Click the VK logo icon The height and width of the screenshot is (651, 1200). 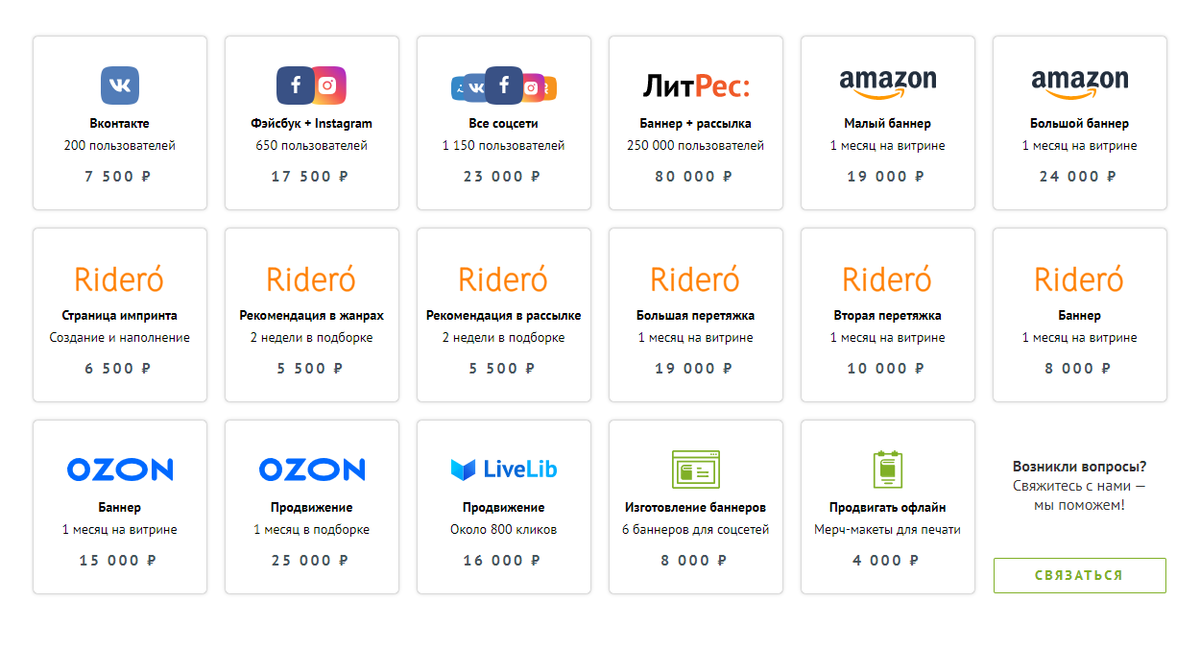click(120, 86)
